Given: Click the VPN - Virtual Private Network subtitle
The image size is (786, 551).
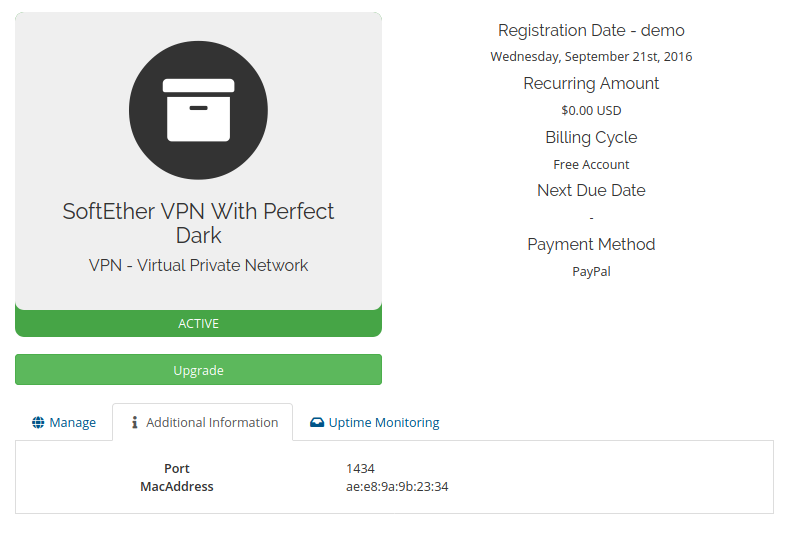Looking at the screenshot, I should [x=199, y=265].
